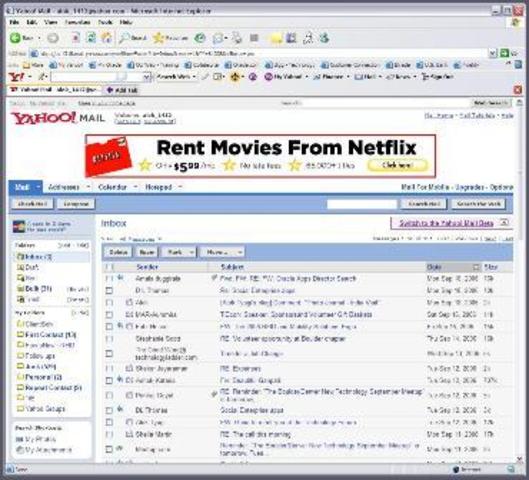Click the My Photos icon in sidebar
The width and height of the screenshot is (529, 480).
point(20,439)
